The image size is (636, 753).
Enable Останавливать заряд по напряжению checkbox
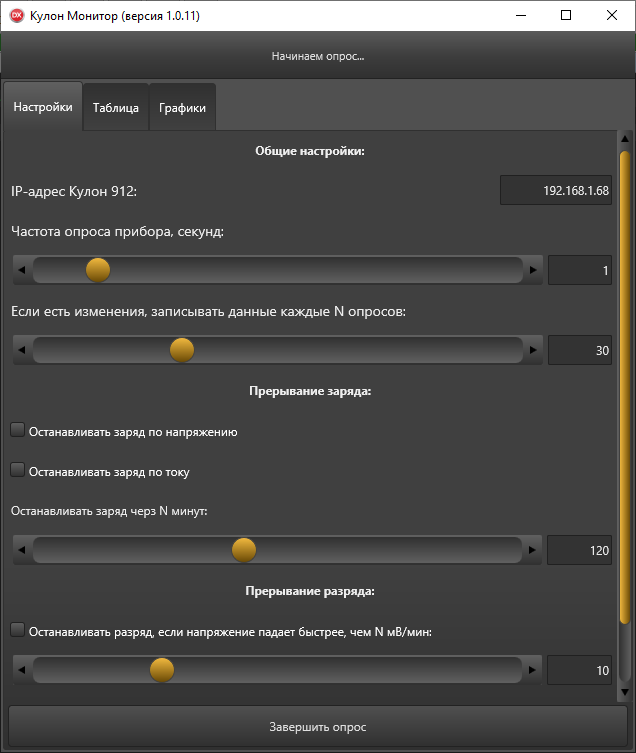(18, 430)
